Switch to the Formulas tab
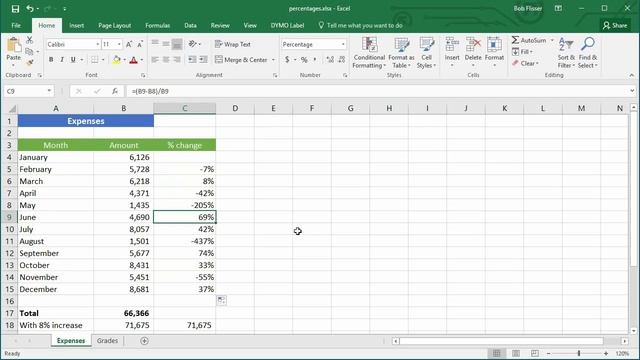640x360 pixels. [x=158, y=25]
